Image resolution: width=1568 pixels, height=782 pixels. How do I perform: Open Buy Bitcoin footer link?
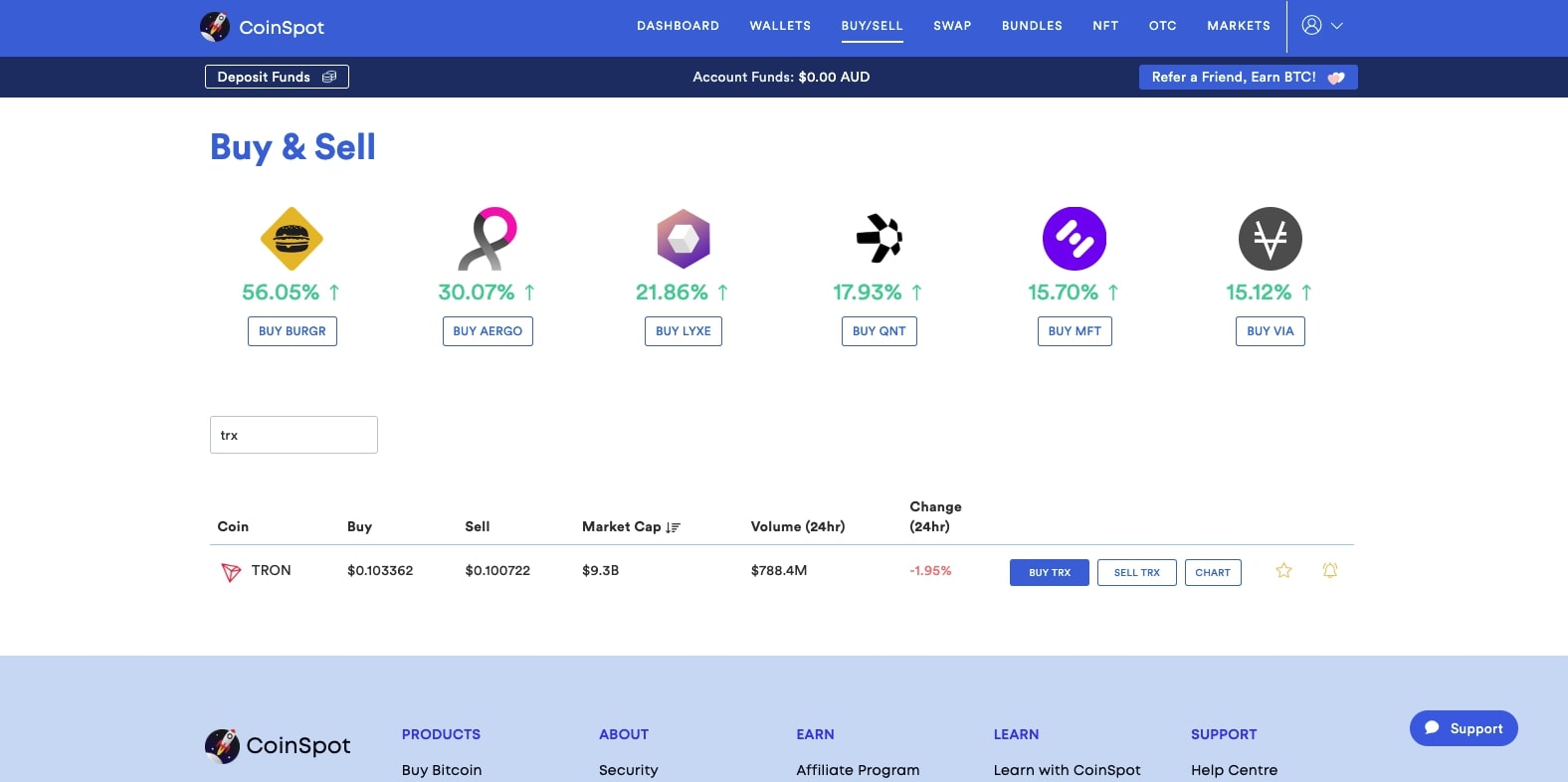point(442,770)
